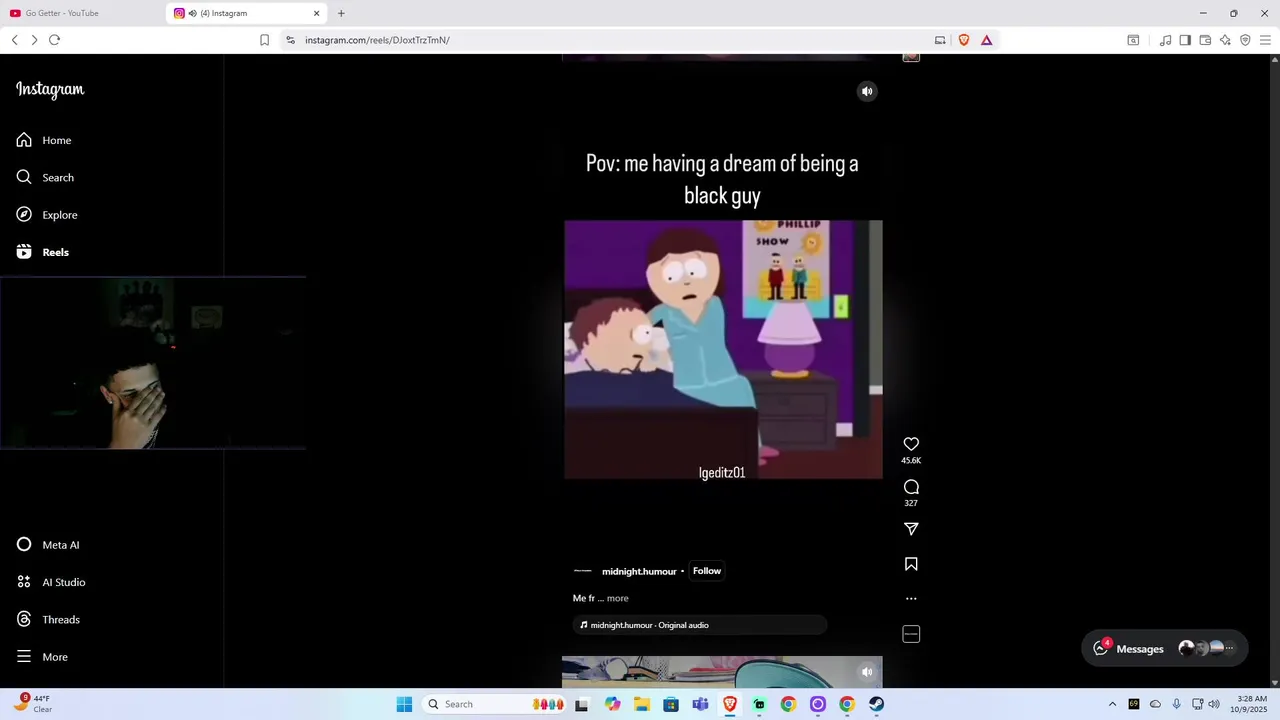Image resolution: width=1280 pixels, height=720 pixels.
Task: Show hidden system tray icons
Action: click(1112, 704)
